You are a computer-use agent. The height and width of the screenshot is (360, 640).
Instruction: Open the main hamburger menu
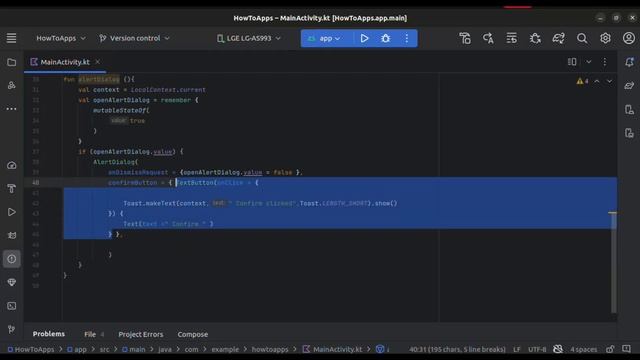coord(11,38)
